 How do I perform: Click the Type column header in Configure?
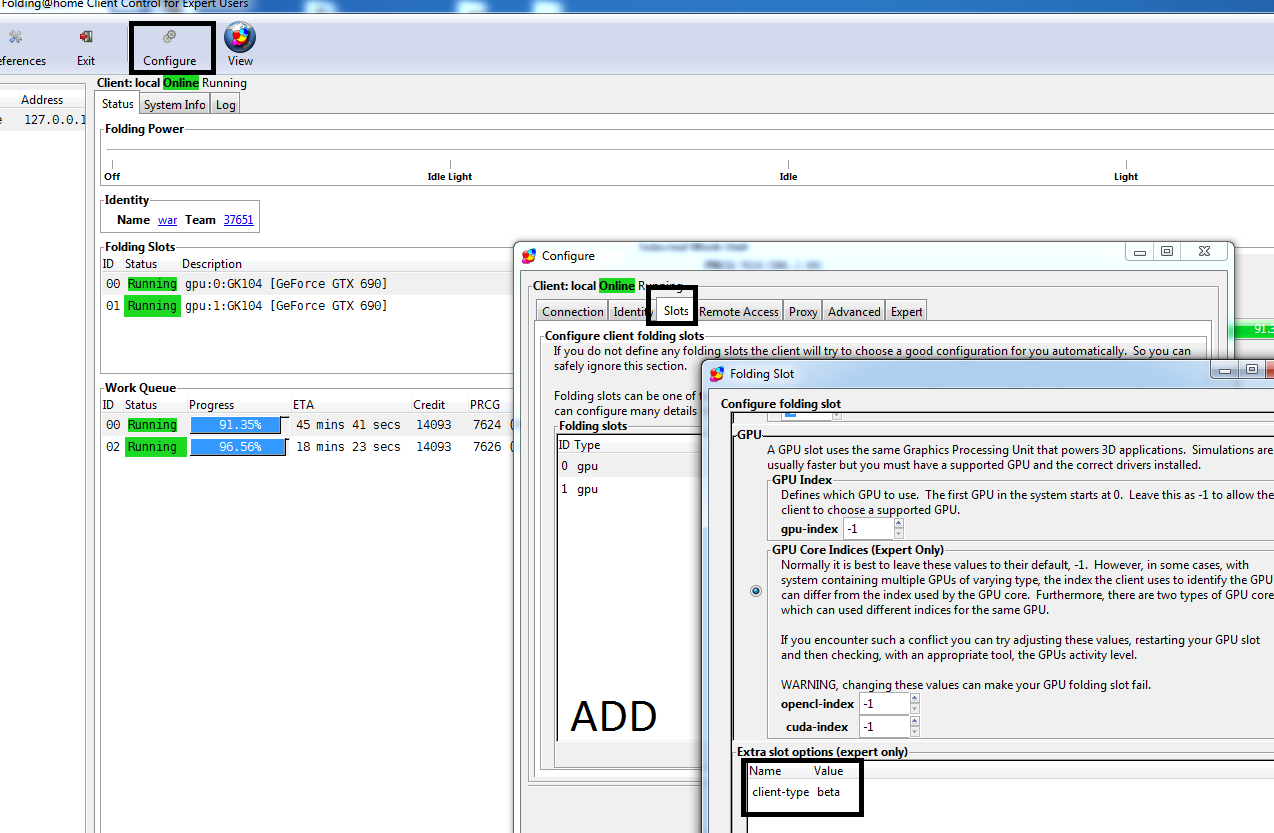pos(587,445)
